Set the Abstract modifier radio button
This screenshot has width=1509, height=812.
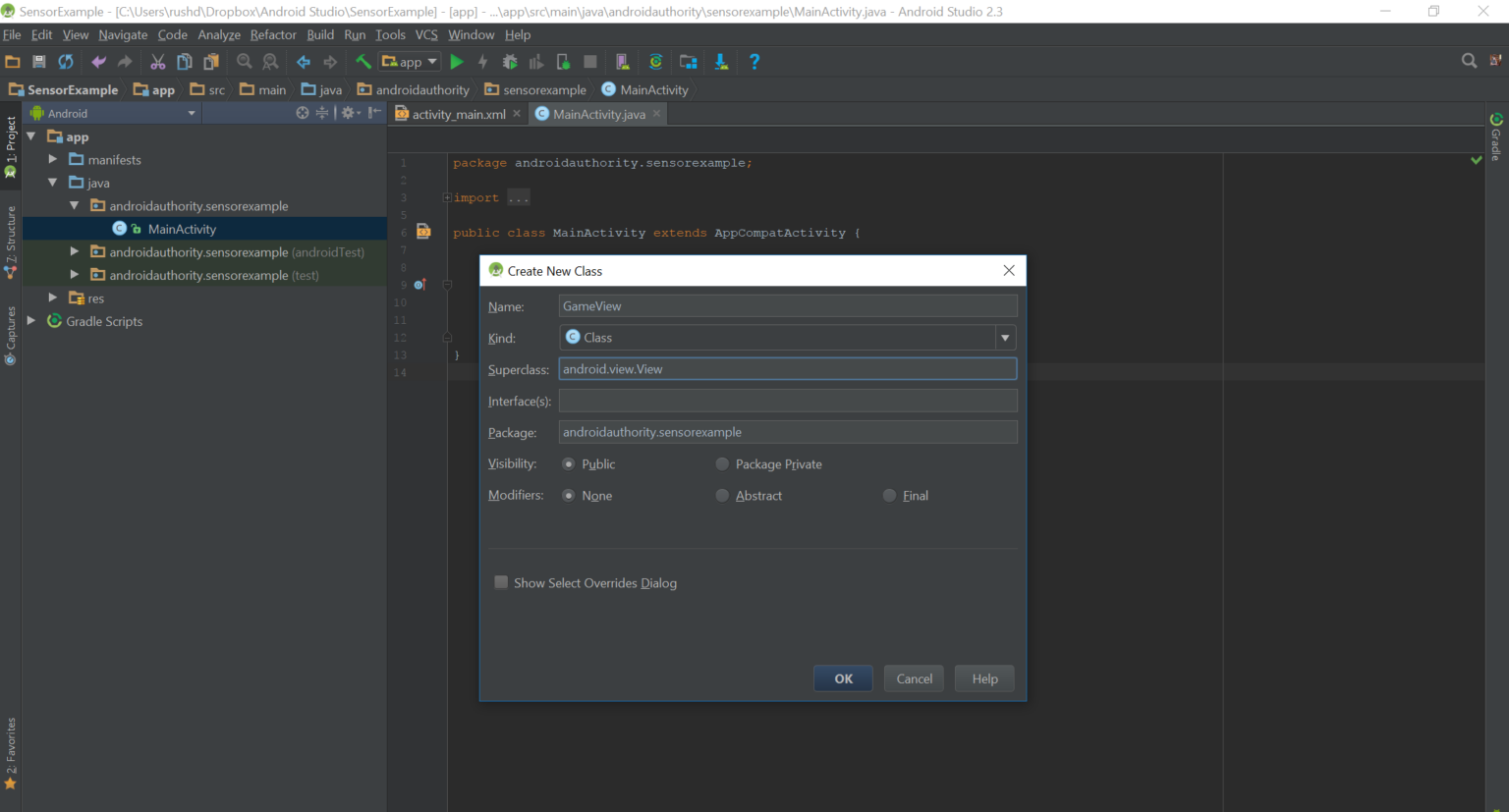[x=722, y=496]
